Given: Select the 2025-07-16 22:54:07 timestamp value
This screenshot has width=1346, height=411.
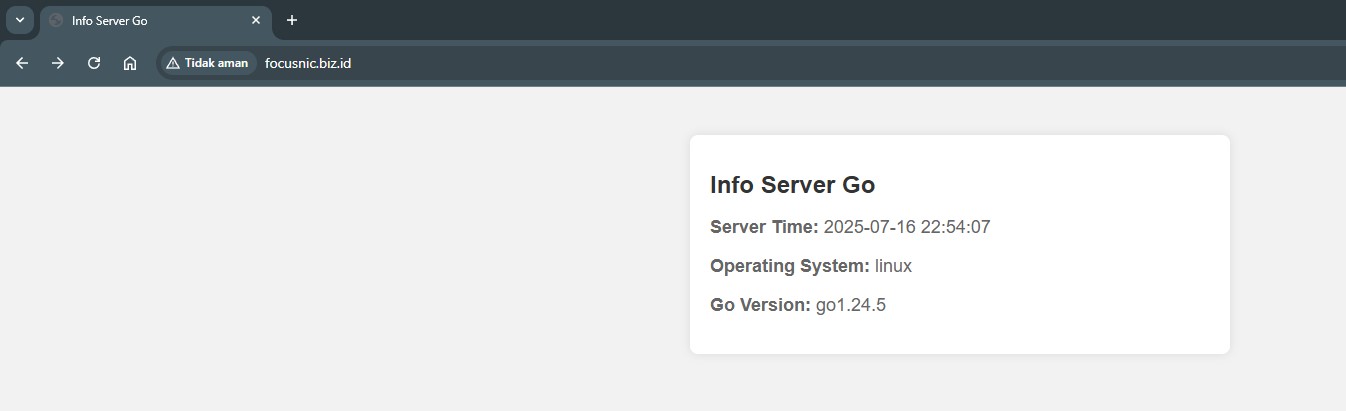Looking at the screenshot, I should click(906, 227).
